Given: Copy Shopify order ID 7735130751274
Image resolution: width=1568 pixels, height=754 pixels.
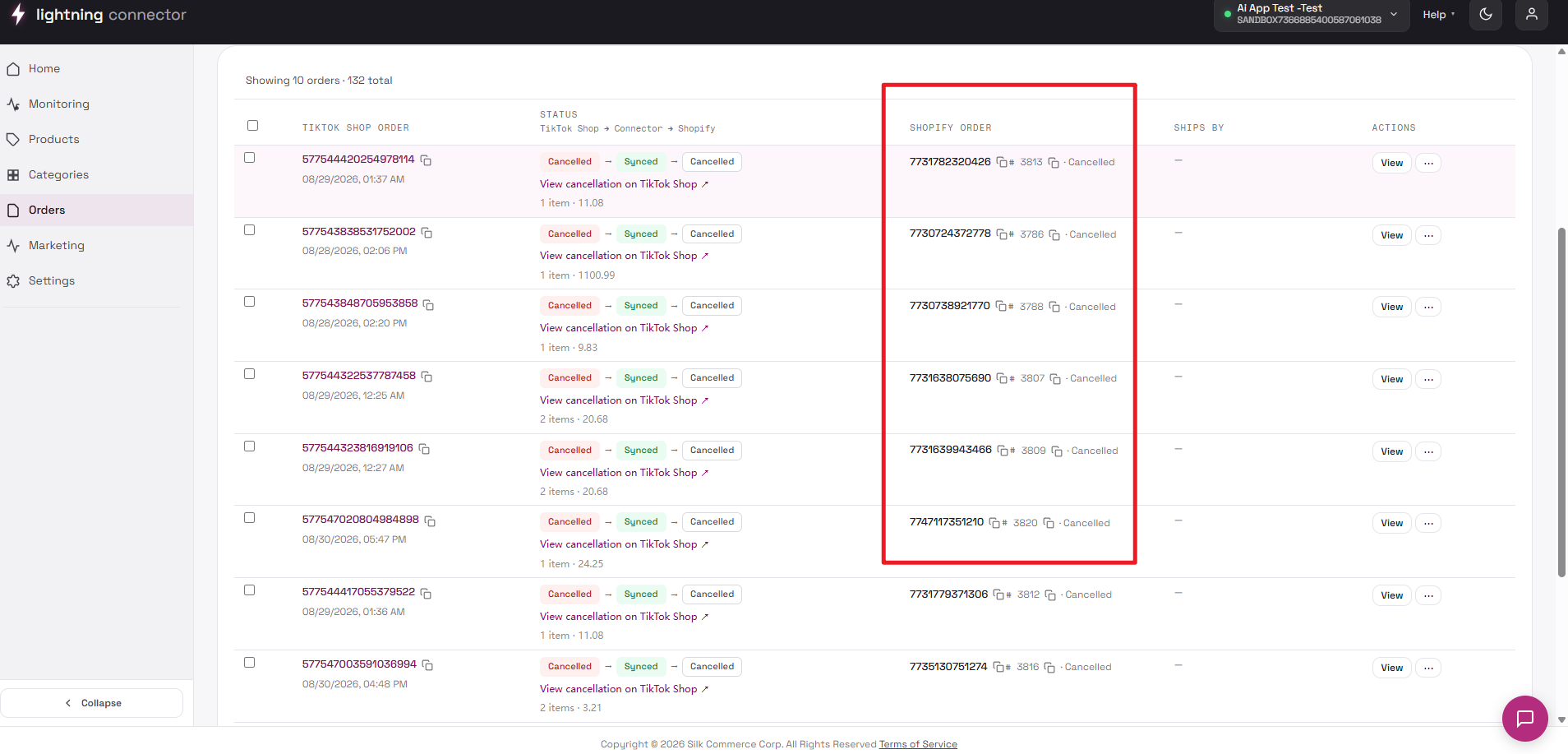Looking at the screenshot, I should (x=998, y=667).
